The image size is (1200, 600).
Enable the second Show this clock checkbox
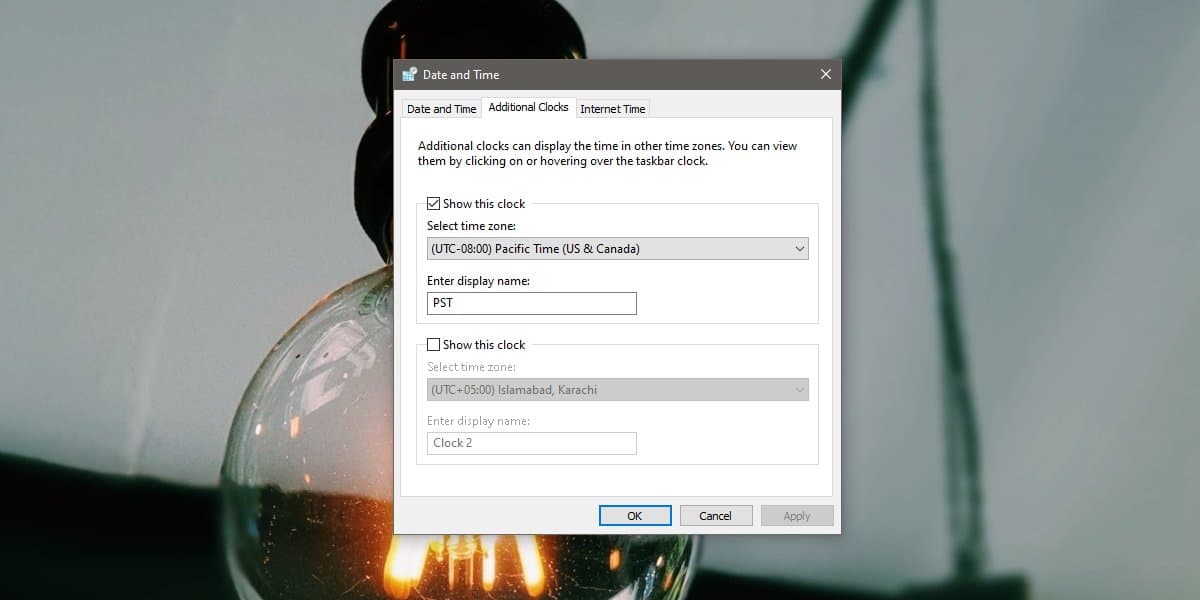tap(433, 344)
